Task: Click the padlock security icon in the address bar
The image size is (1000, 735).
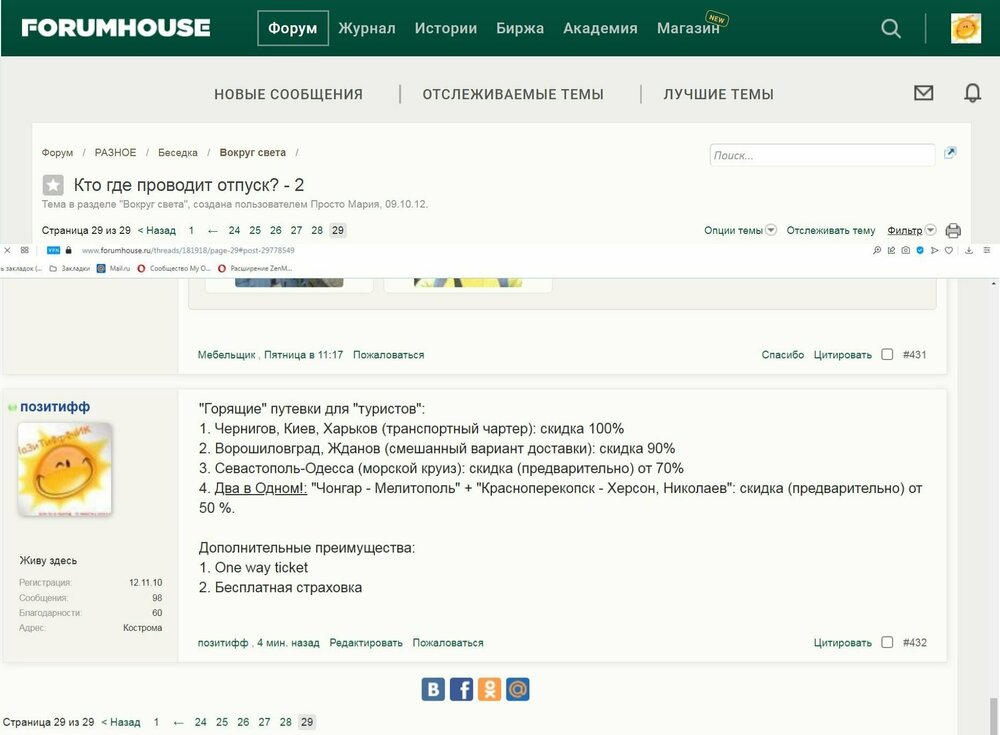Action: click(68, 250)
